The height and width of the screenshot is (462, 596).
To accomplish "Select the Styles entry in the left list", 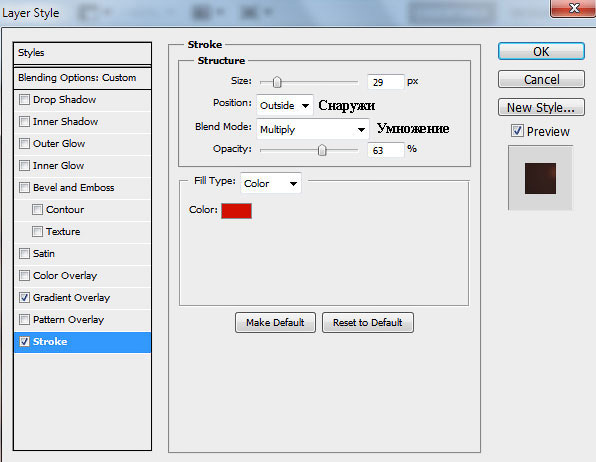I will [x=82, y=53].
